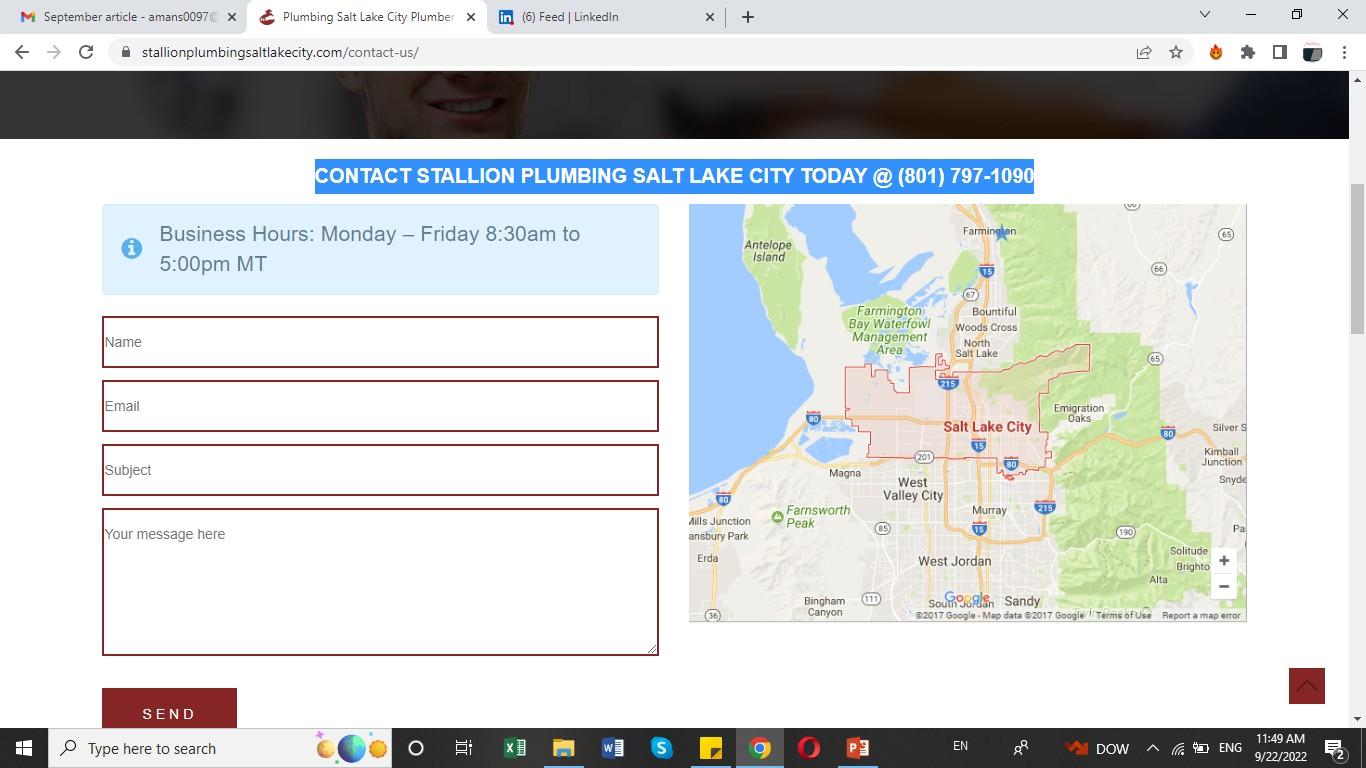Close the LinkedIn Feed tab
The image size is (1366, 768).
[710, 17]
